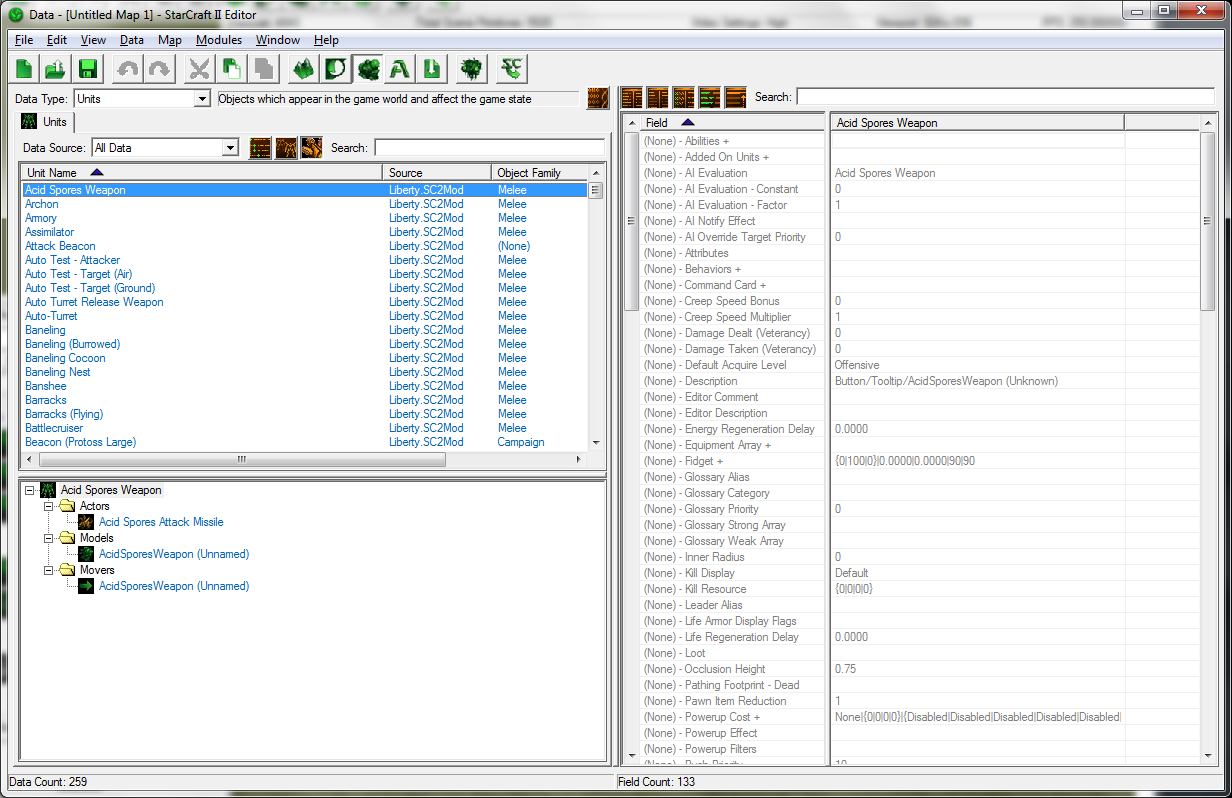This screenshot has height=798, width=1232.
Task: Collapse the Actors tree node
Action: point(47,507)
